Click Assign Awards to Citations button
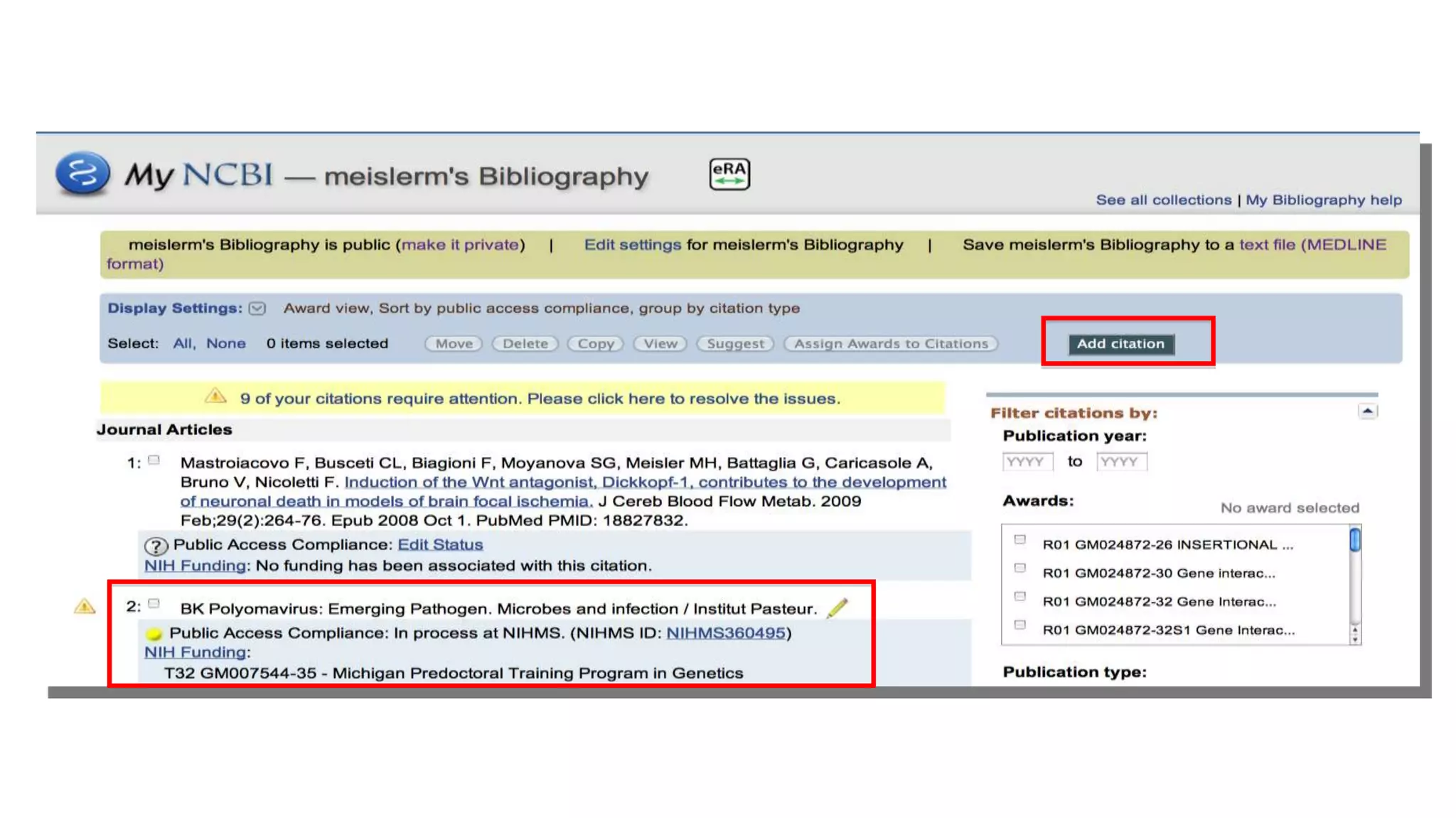 click(891, 344)
